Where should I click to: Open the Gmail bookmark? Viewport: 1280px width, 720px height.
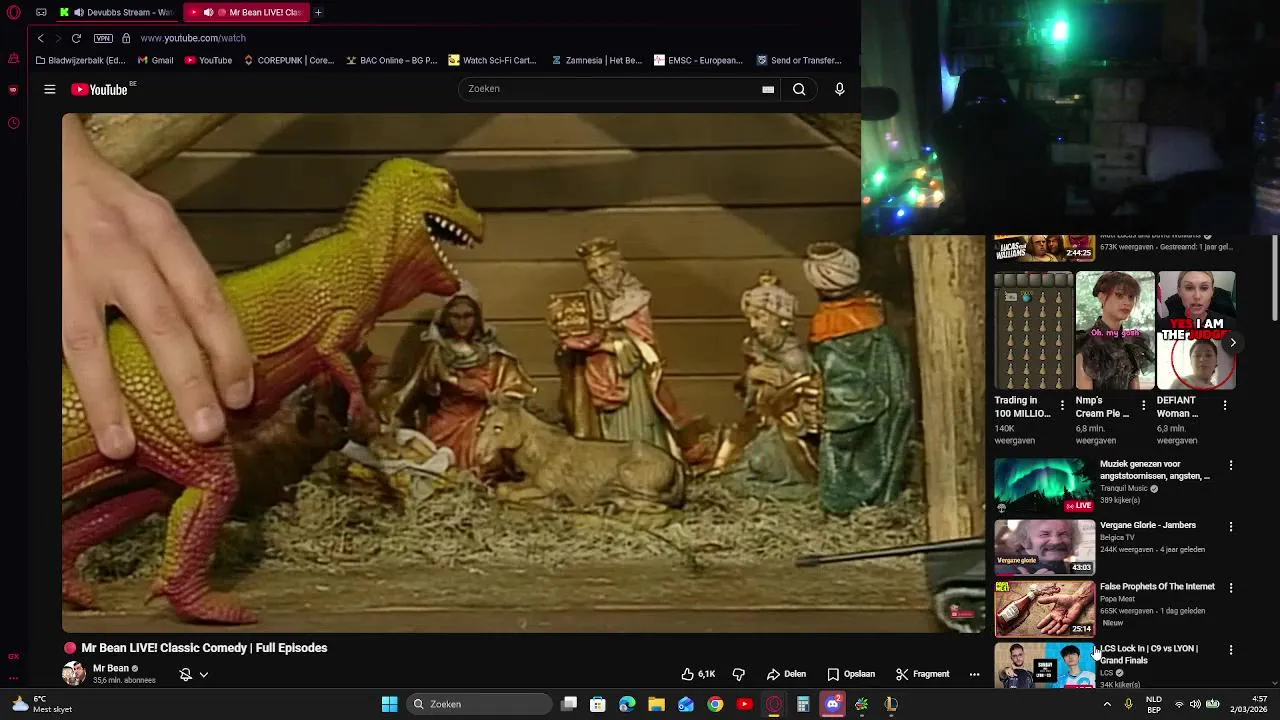point(155,60)
